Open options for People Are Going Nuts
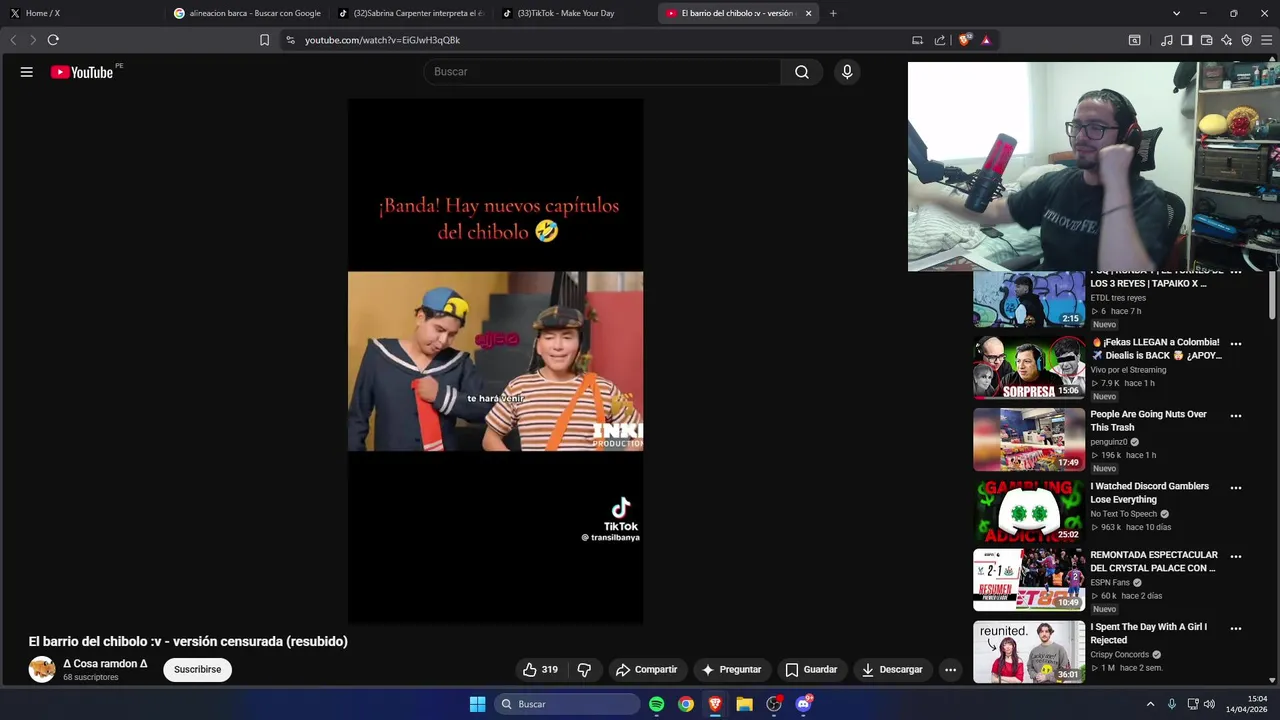 click(x=1236, y=416)
